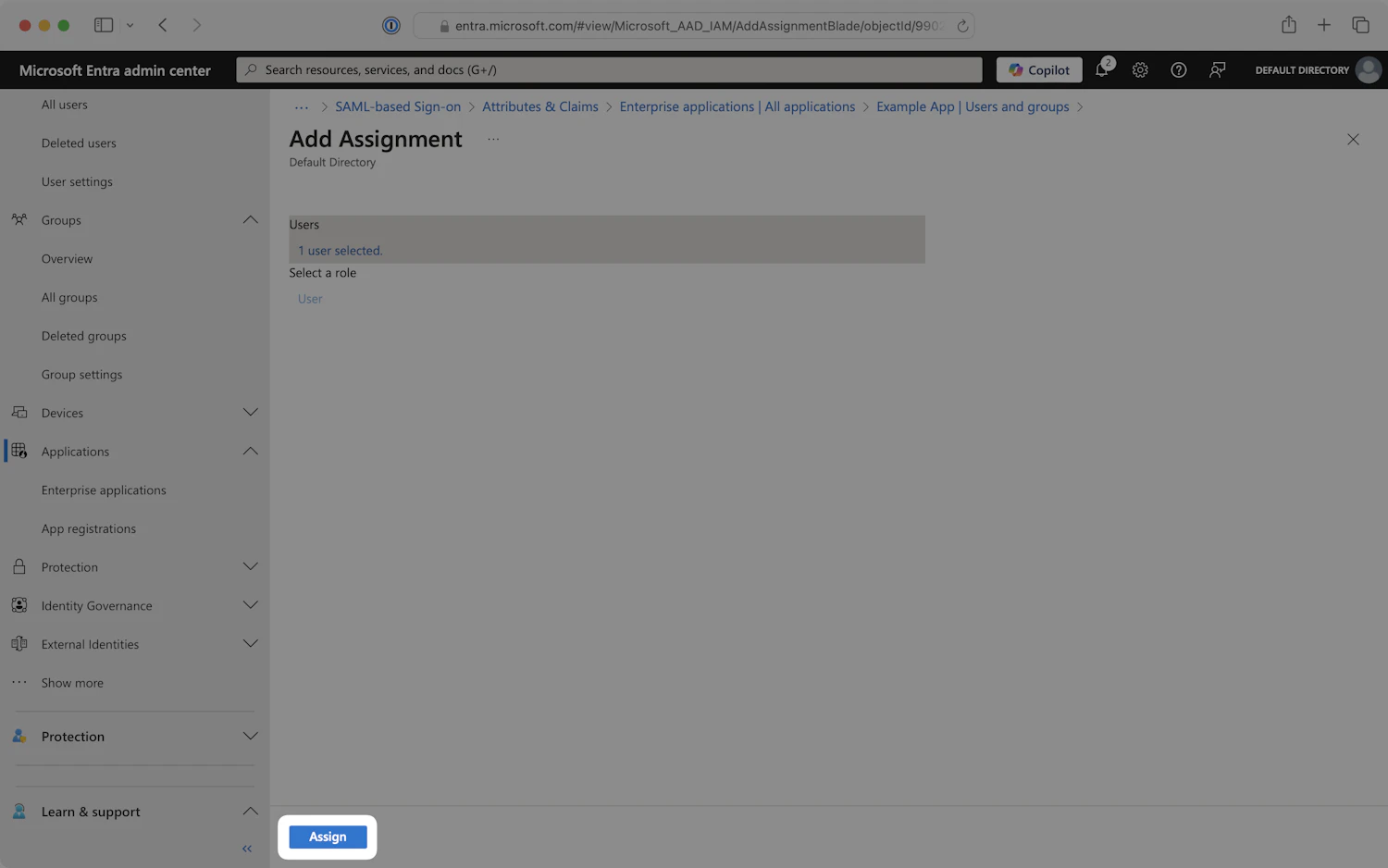Click the Groups icon in sidebar

(19, 220)
